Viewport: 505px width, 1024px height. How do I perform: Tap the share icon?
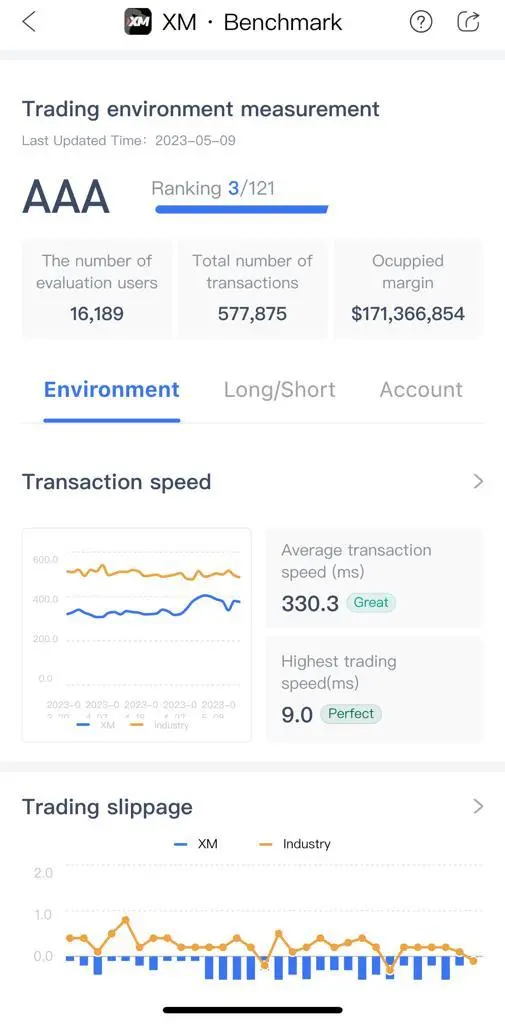(x=468, y=22)
